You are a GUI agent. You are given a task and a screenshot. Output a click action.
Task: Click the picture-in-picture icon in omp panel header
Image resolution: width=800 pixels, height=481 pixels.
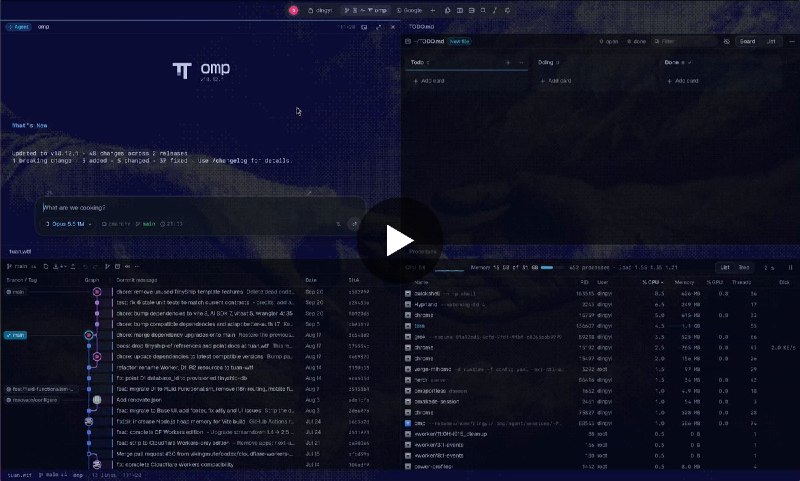[x=364, y=27]
